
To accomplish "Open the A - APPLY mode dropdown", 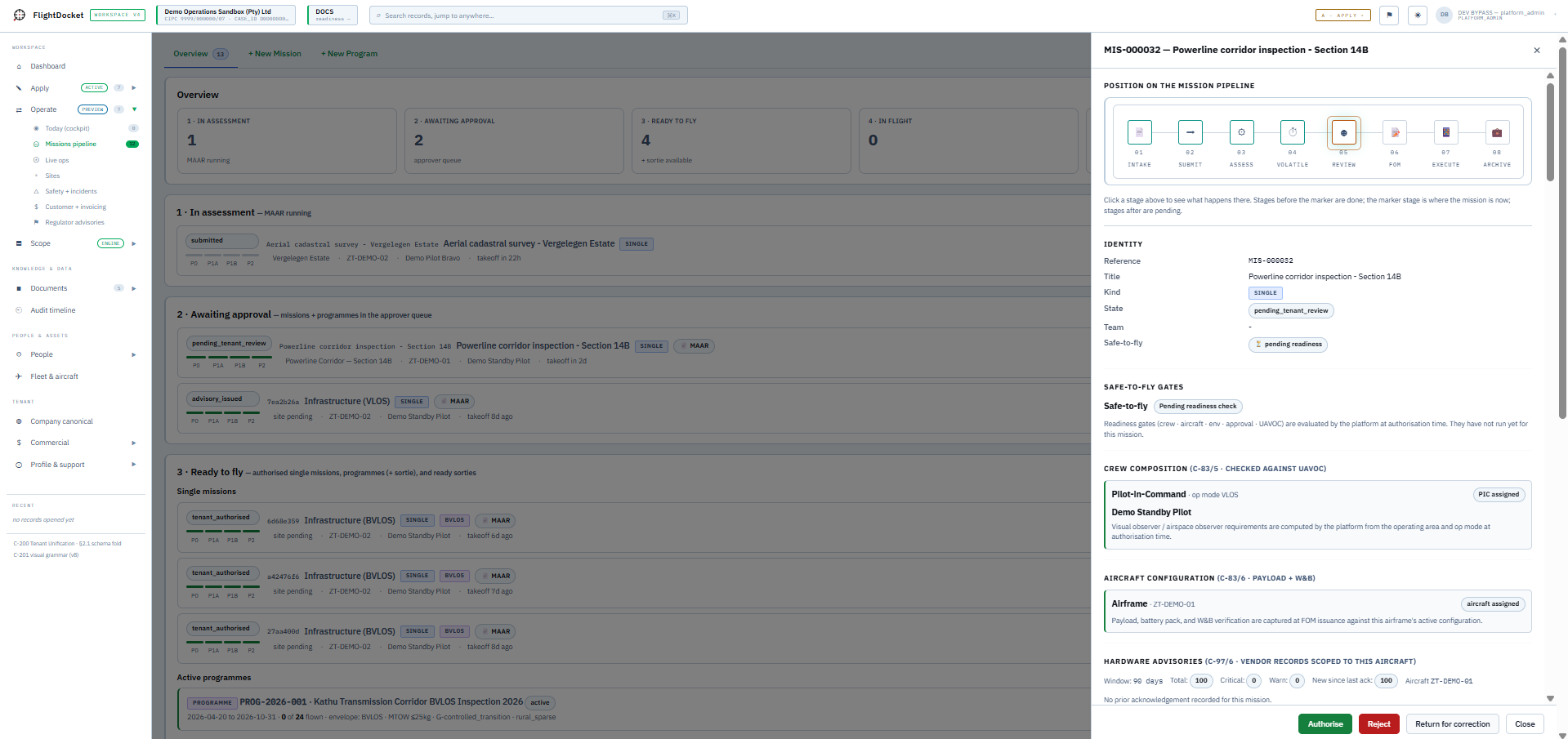I will click(x=1342, y=16).
